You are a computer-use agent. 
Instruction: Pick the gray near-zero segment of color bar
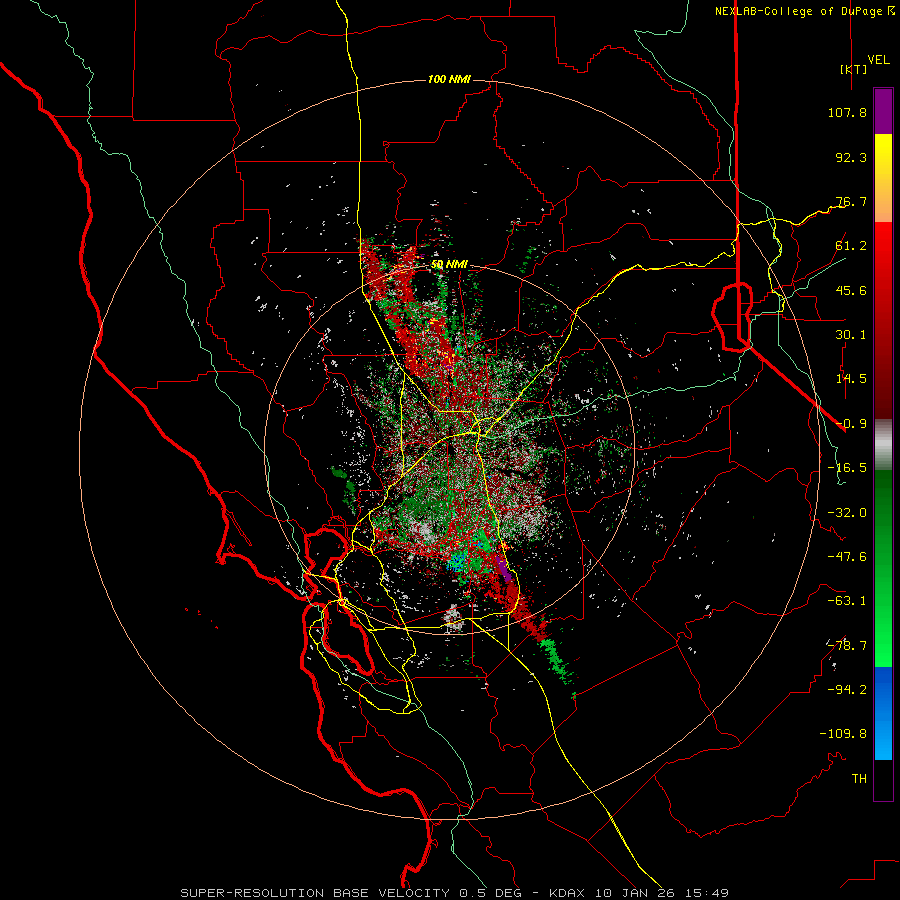(x=883, y=445)
